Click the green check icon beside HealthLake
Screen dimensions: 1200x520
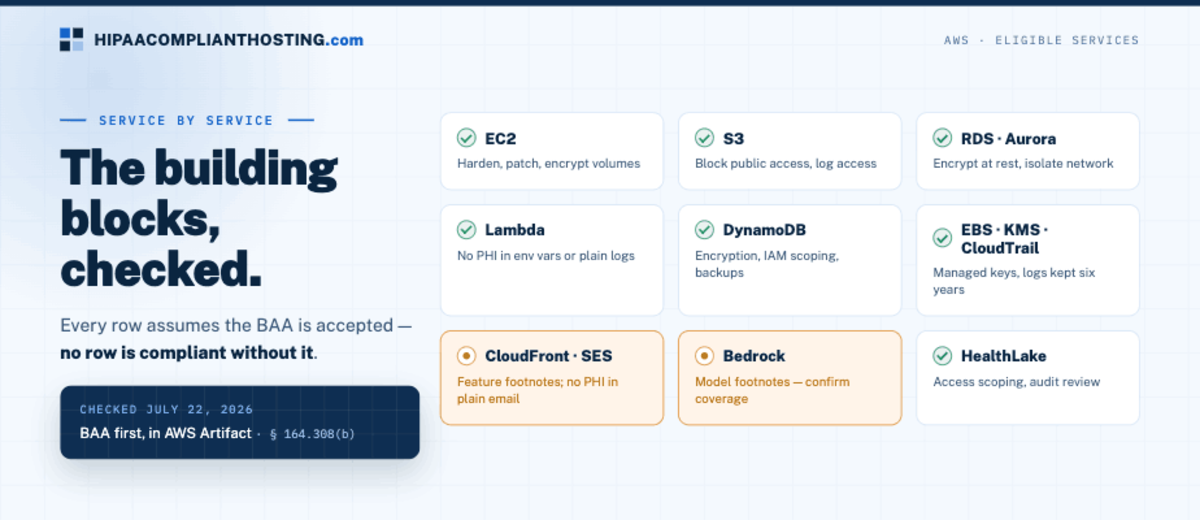pyautogui.click(x=942, y=356)
